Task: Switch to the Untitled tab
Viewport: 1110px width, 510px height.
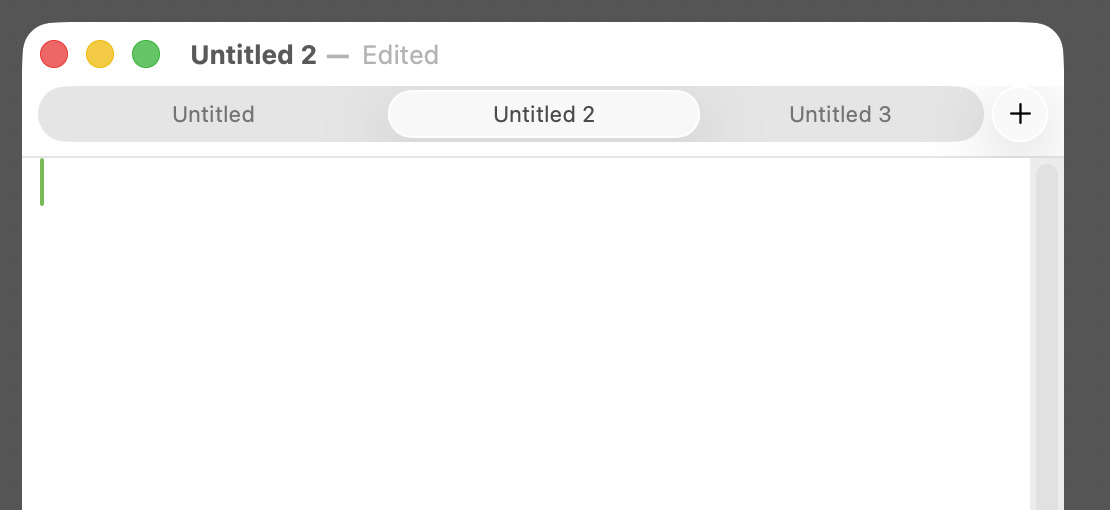Action: (213, 114)
